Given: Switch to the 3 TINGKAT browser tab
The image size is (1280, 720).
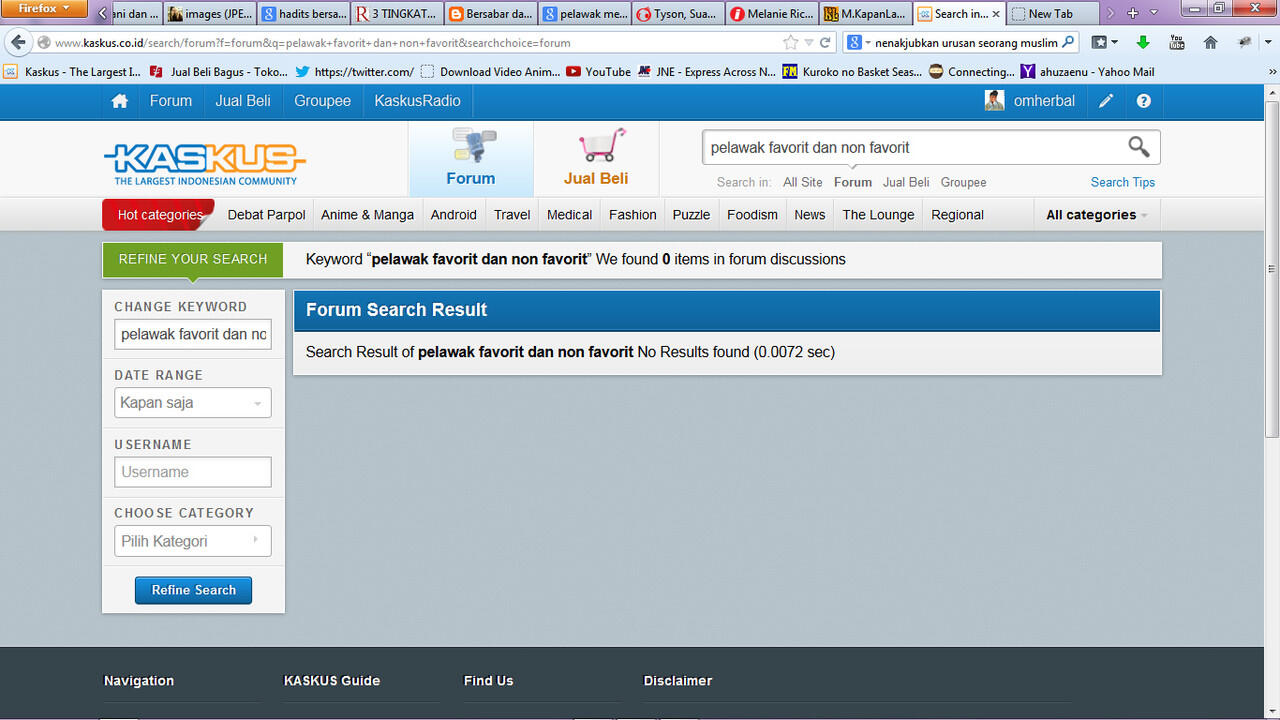Looking at the screenshot, I should pos(396,14).
